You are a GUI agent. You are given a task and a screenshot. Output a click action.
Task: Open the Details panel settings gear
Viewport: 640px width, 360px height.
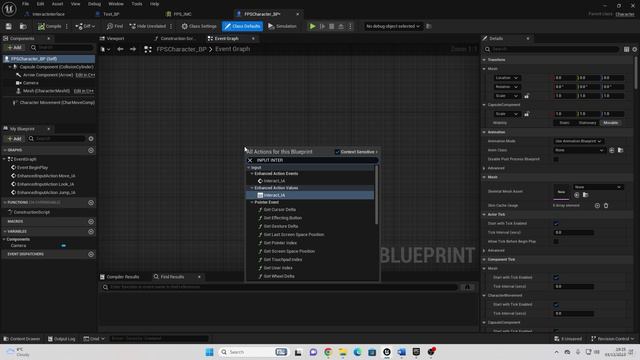tap(635, 49)
